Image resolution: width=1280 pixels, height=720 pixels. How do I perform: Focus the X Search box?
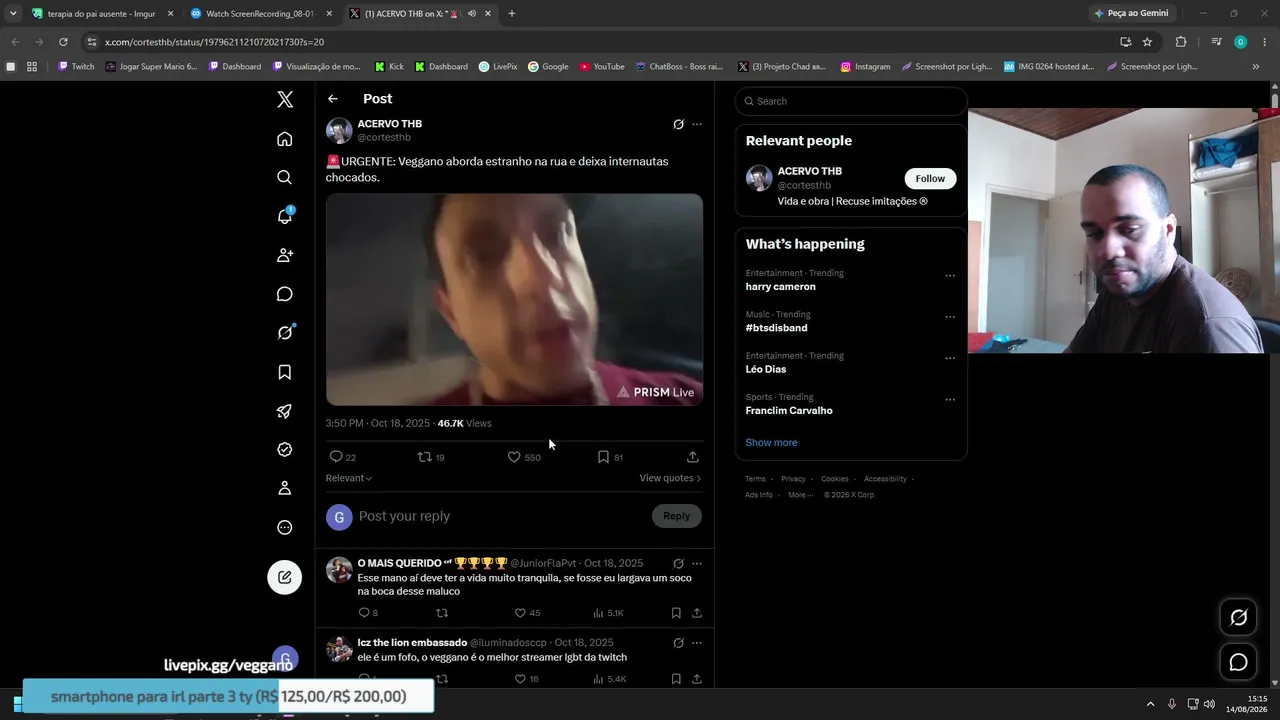[x=851, y=101]
